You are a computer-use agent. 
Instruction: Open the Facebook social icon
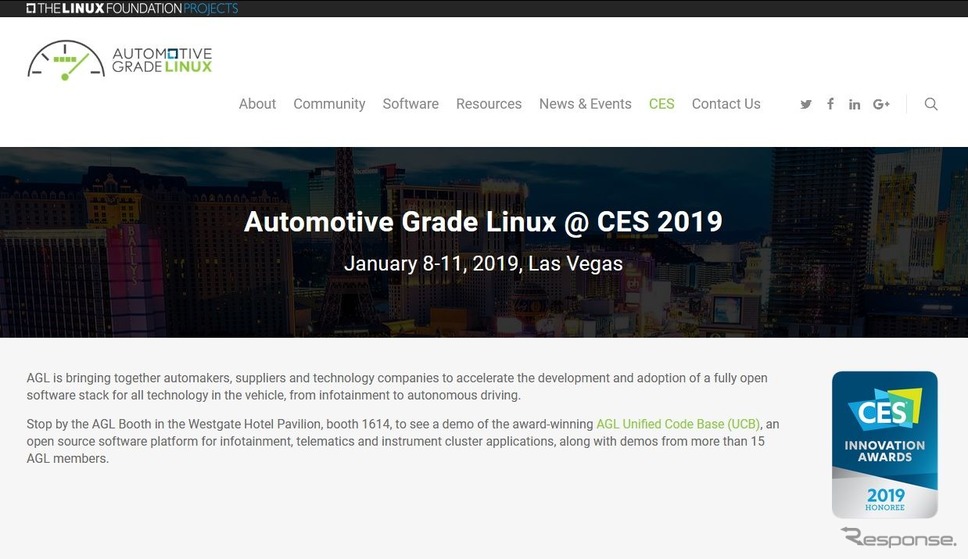[830, 104]
